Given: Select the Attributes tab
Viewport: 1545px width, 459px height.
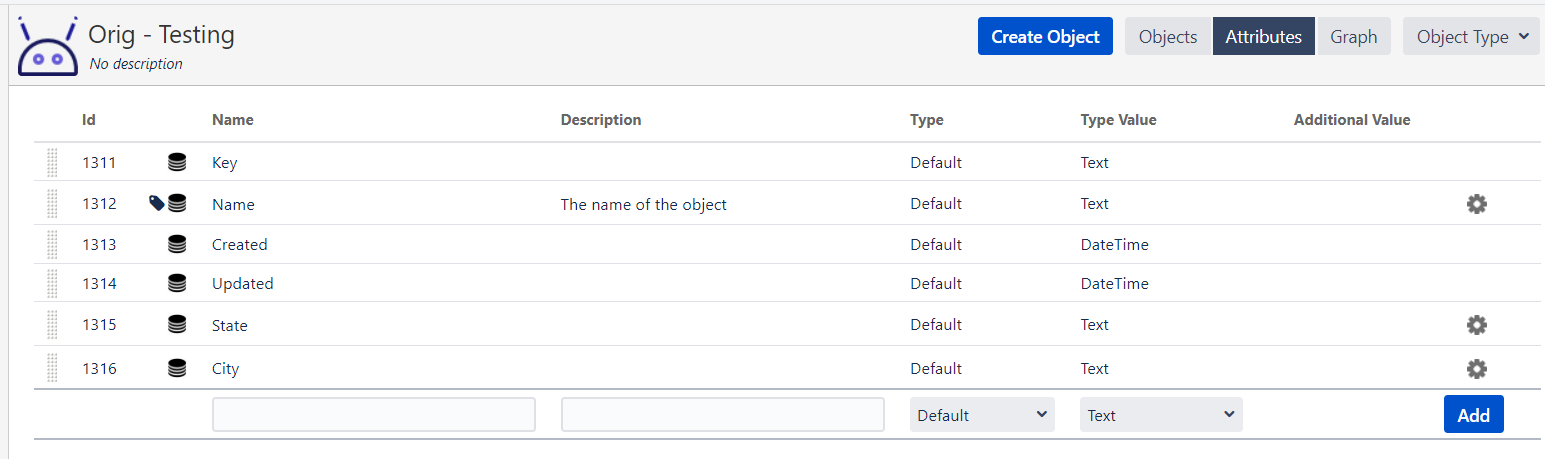Looking at the screenshot, I should pos(1264,36).
